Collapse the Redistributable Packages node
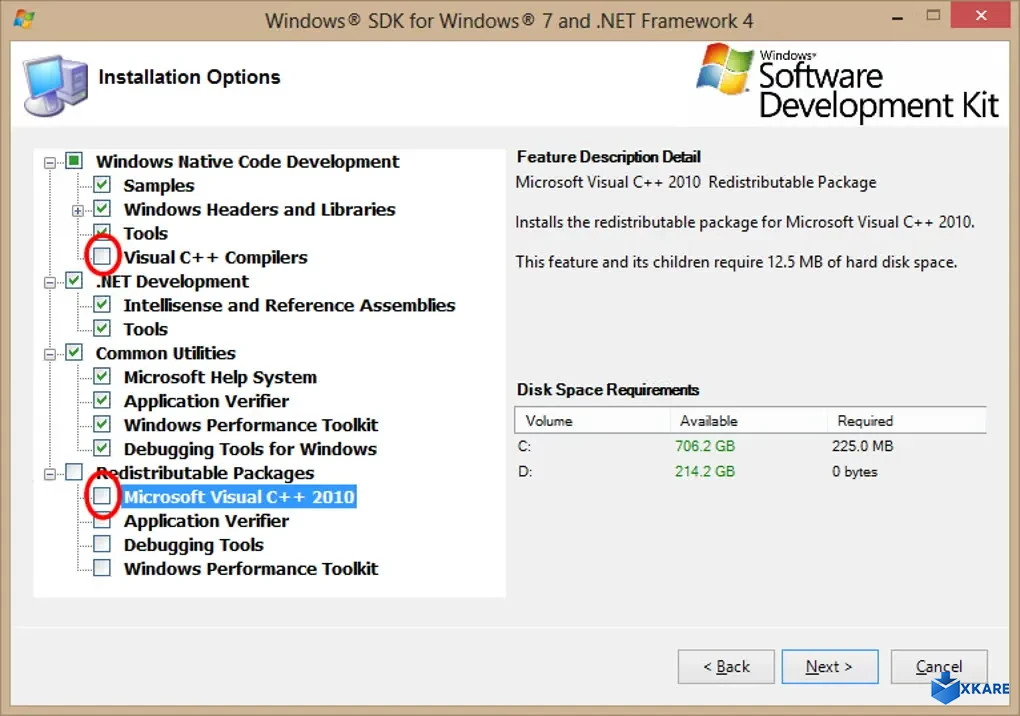 click(49, 474)
